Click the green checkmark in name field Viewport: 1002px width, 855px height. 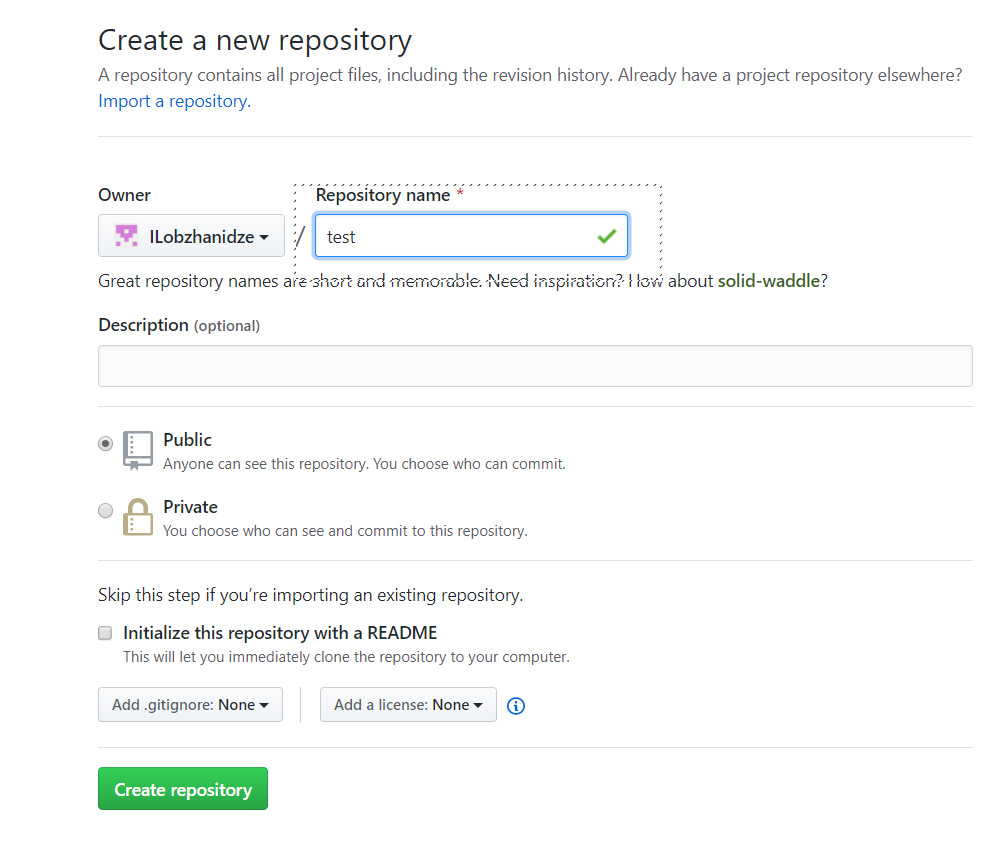point(606,237)
